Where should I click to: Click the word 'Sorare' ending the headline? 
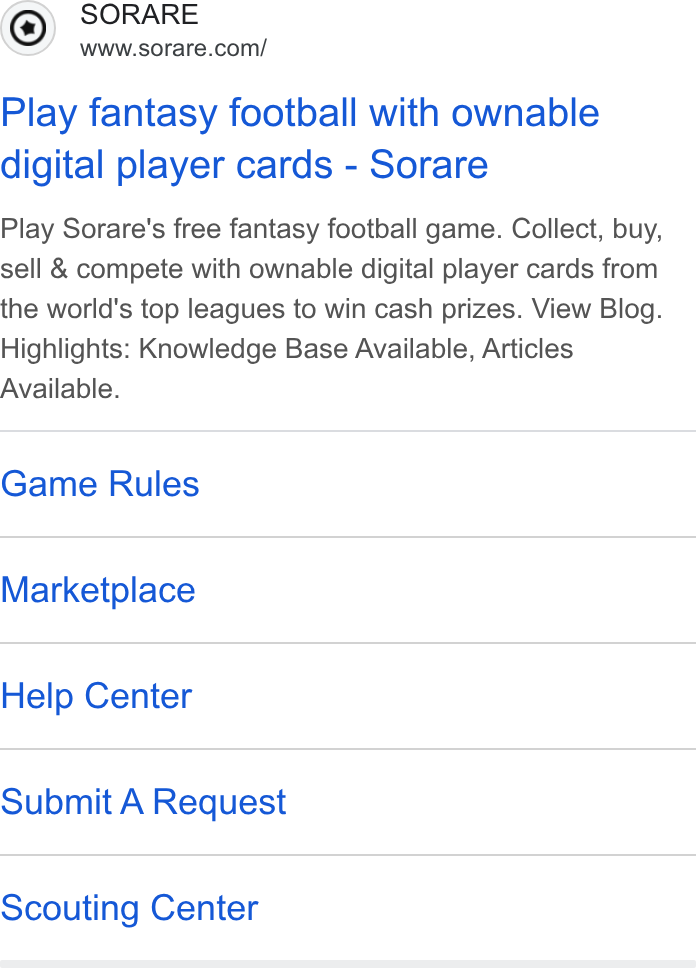(429, 165)
